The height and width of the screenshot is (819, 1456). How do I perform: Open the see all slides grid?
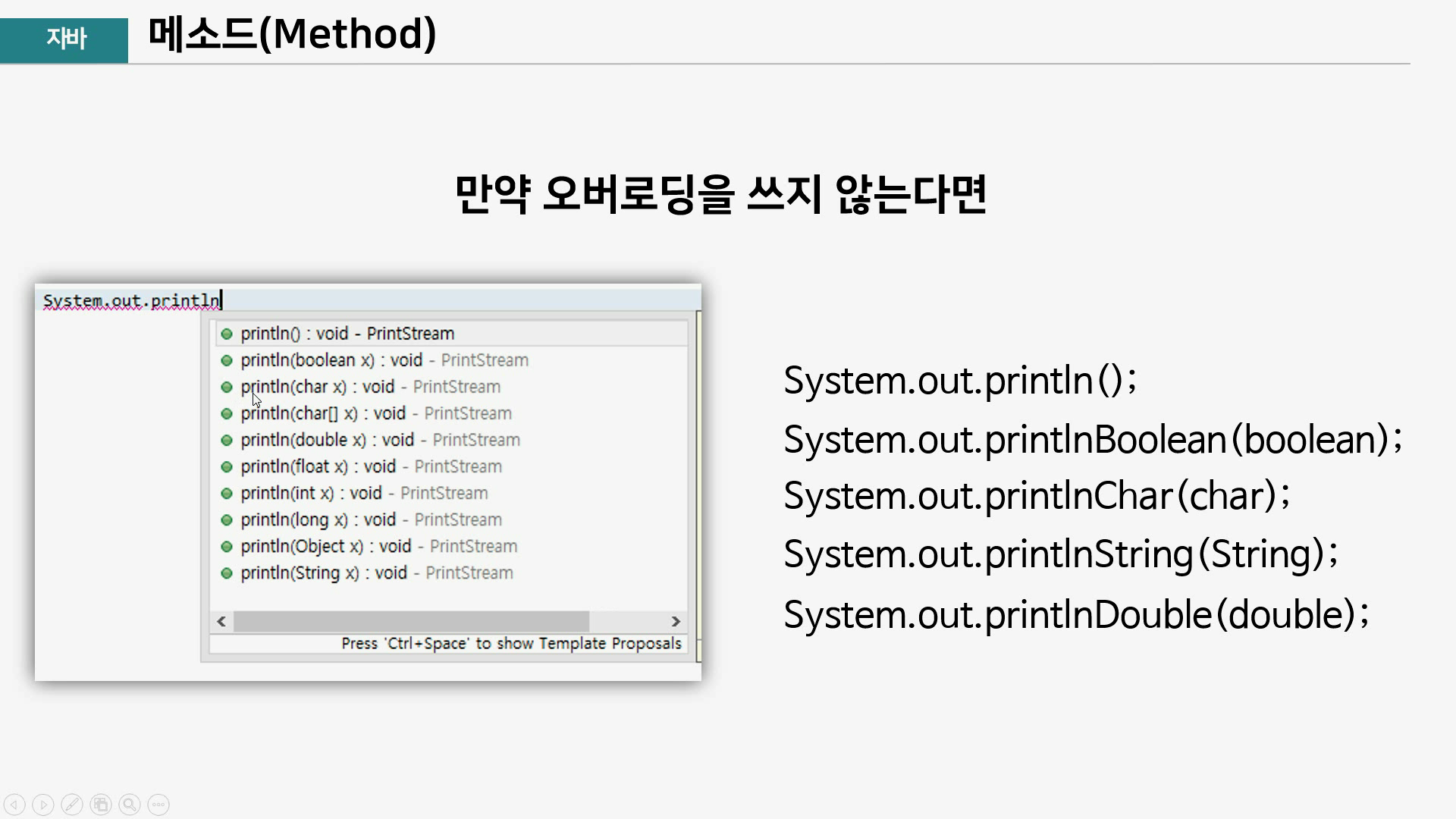(x=101, y=805)
